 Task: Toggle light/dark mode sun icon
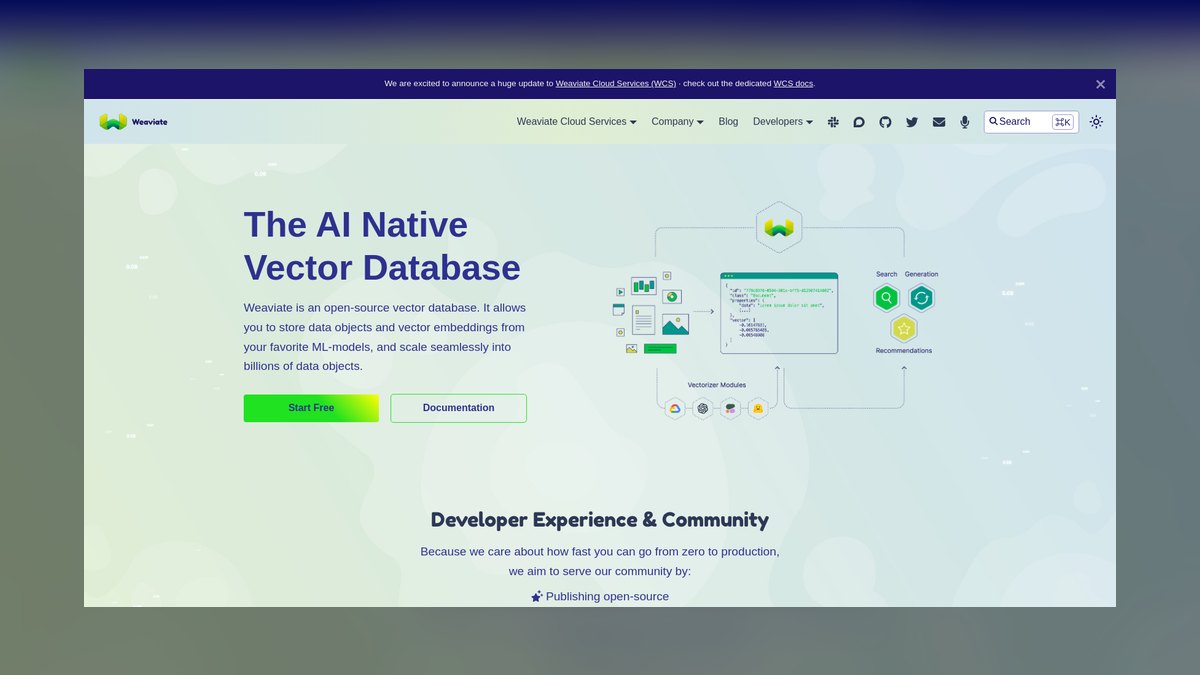1096,122
